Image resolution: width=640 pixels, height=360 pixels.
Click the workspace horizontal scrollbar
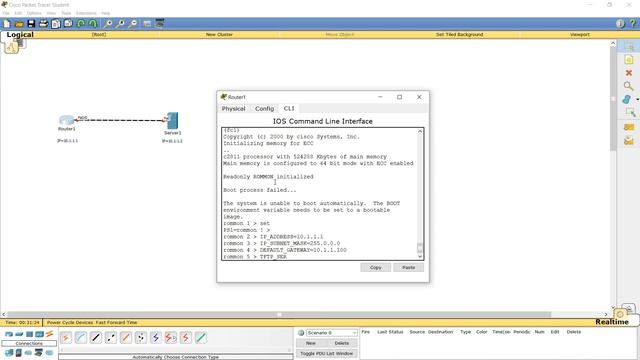(x=279, y=314)
